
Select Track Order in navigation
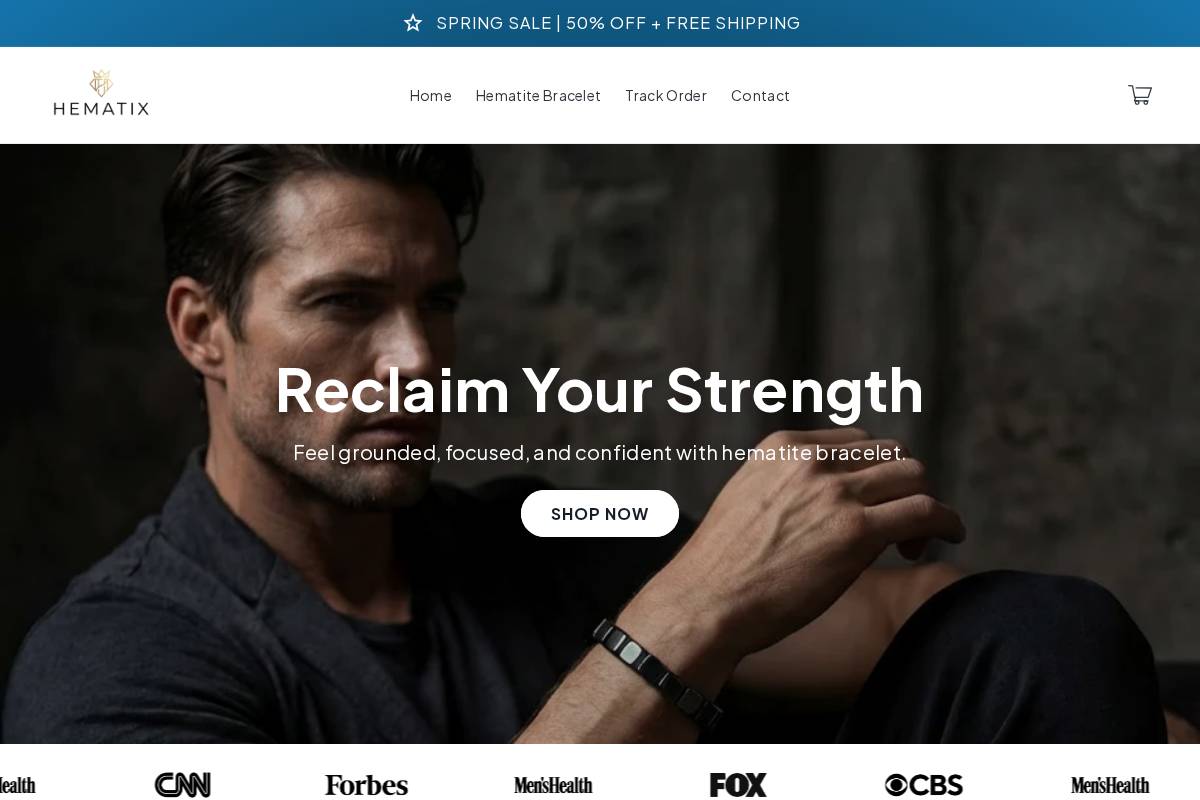666,95
